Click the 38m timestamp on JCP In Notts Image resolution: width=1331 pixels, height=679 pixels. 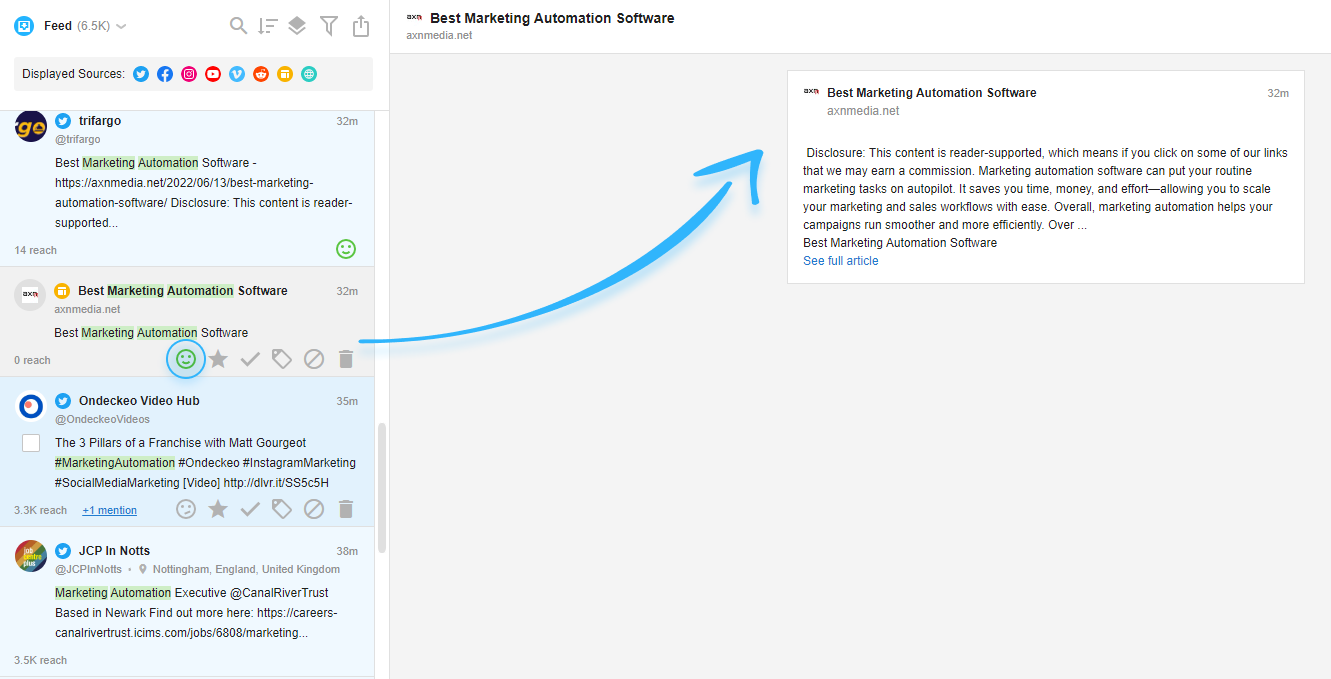(347, 551)
